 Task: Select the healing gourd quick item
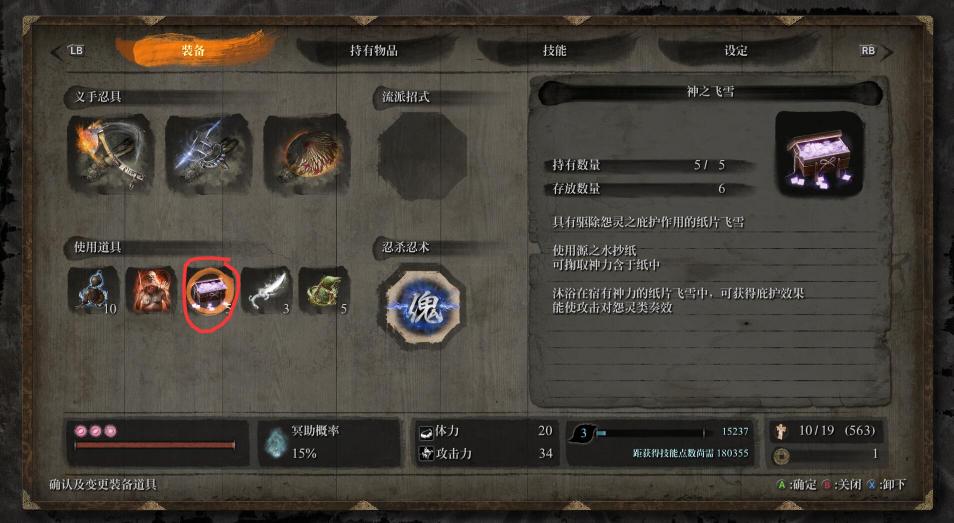(x=93, y=291)
